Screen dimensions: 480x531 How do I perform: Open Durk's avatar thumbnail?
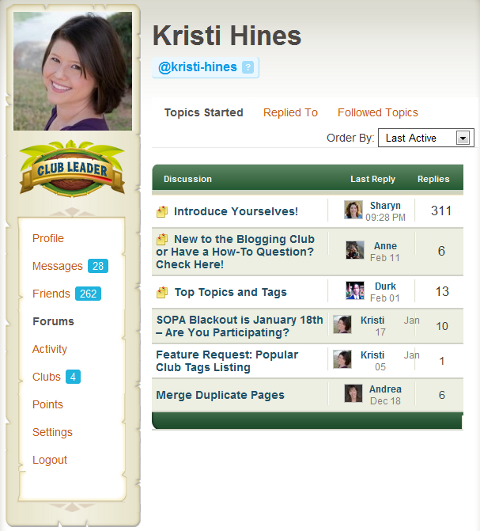point(355,291)
